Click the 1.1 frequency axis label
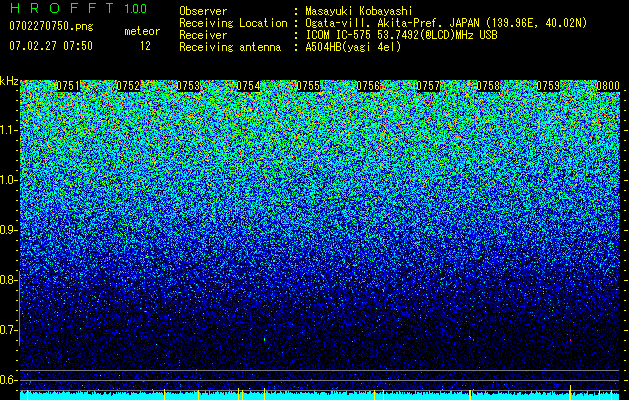The height and width of the screenshot is (400, 629). click(x=9, y=130)
